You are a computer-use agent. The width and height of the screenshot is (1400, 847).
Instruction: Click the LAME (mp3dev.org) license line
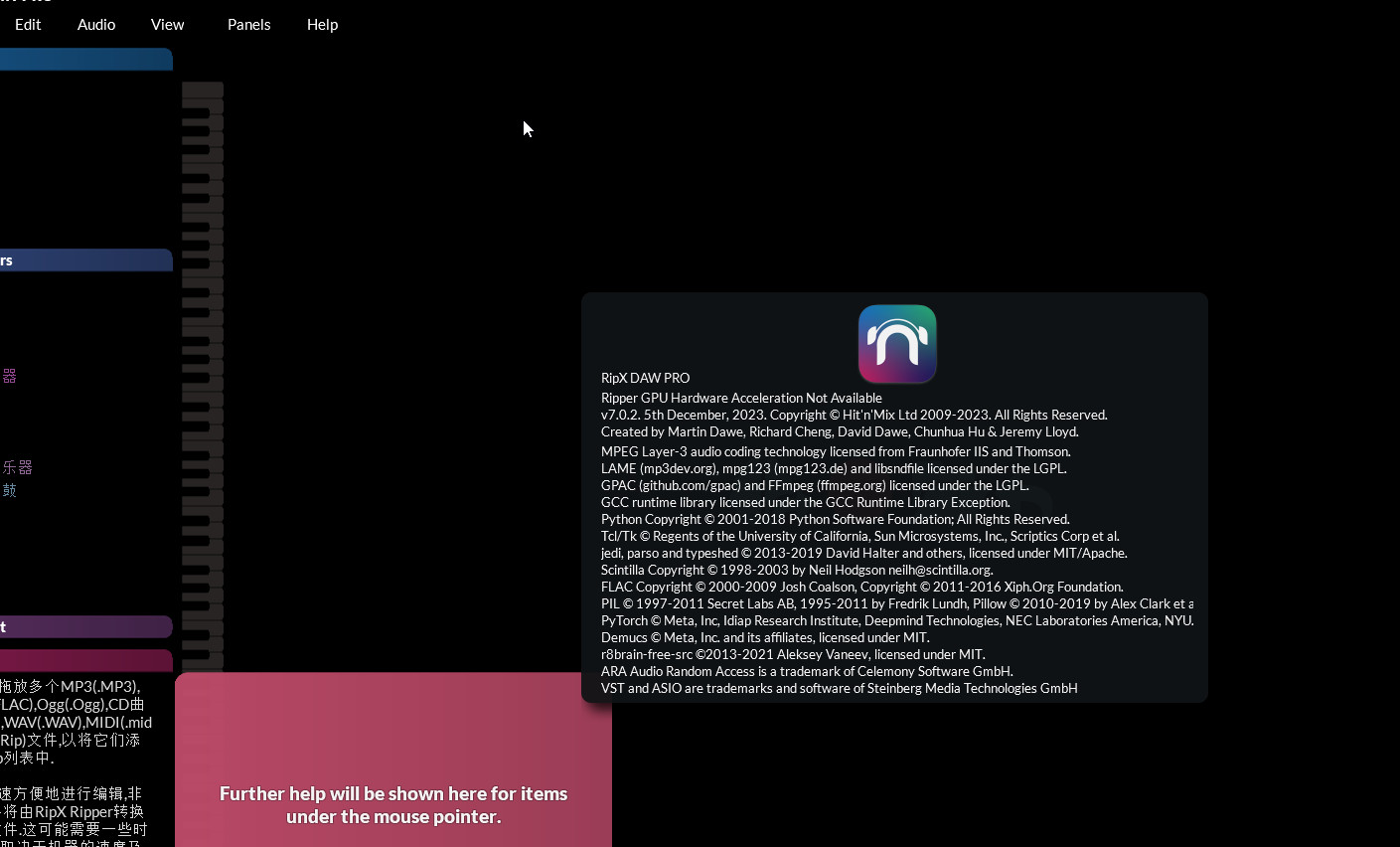(834, 468)
